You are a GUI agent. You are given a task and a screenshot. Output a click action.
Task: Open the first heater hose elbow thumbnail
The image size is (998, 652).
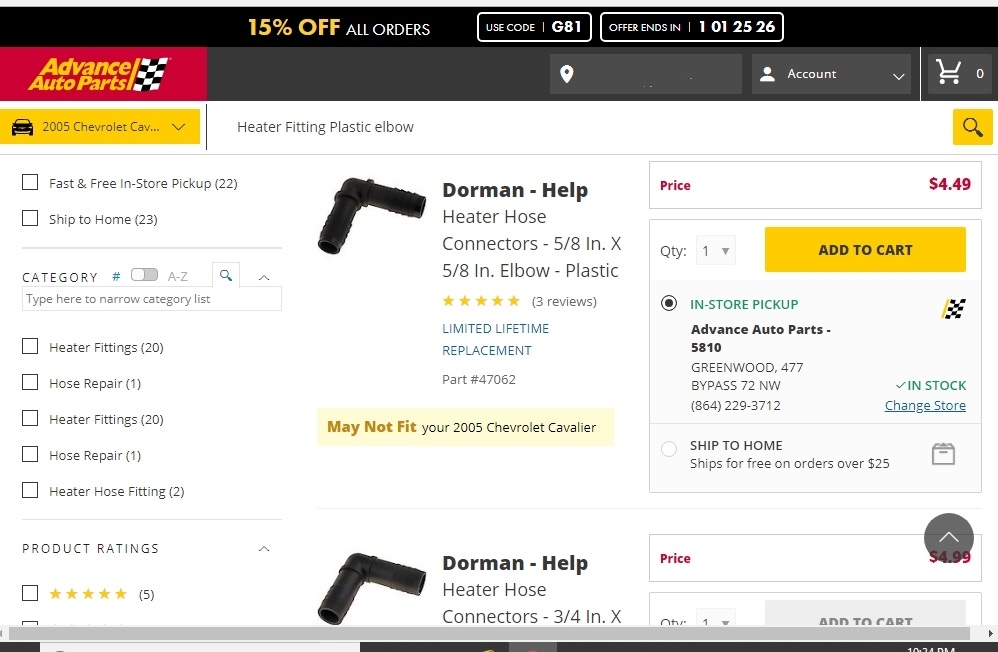pyautogui.click(x=358, y=215)
